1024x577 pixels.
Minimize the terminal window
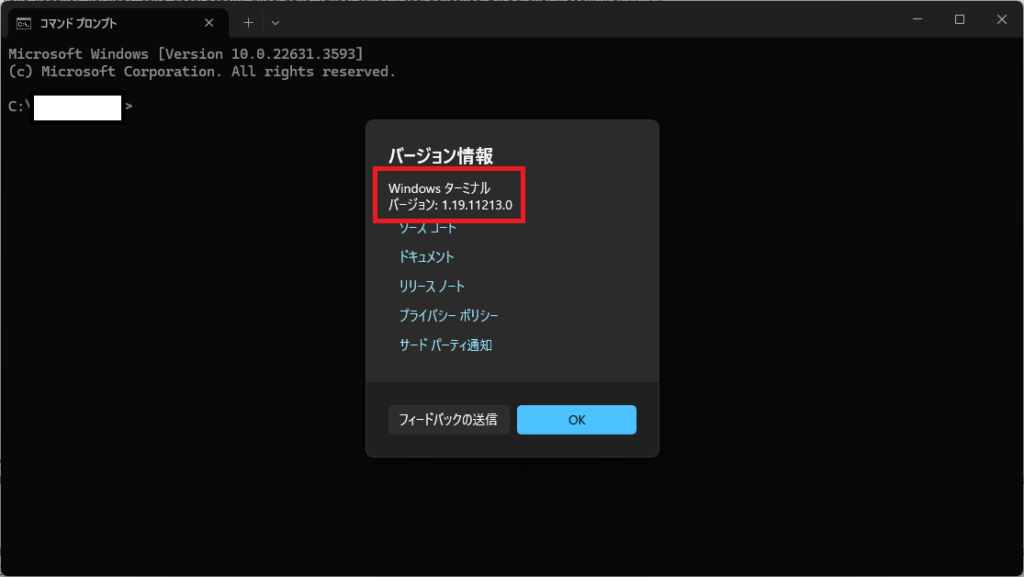coord(918,20)
